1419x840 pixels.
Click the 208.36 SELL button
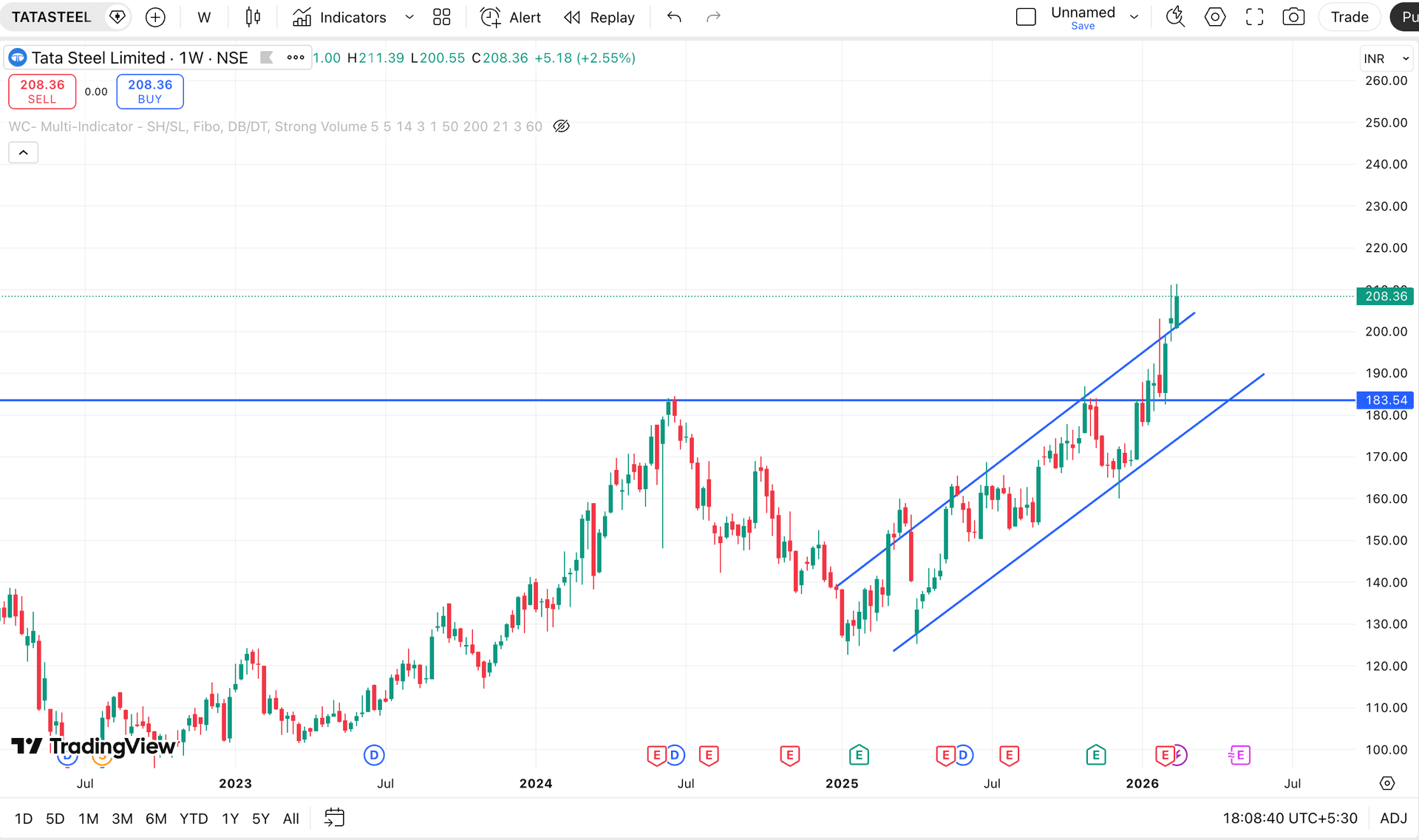point(42,92)
